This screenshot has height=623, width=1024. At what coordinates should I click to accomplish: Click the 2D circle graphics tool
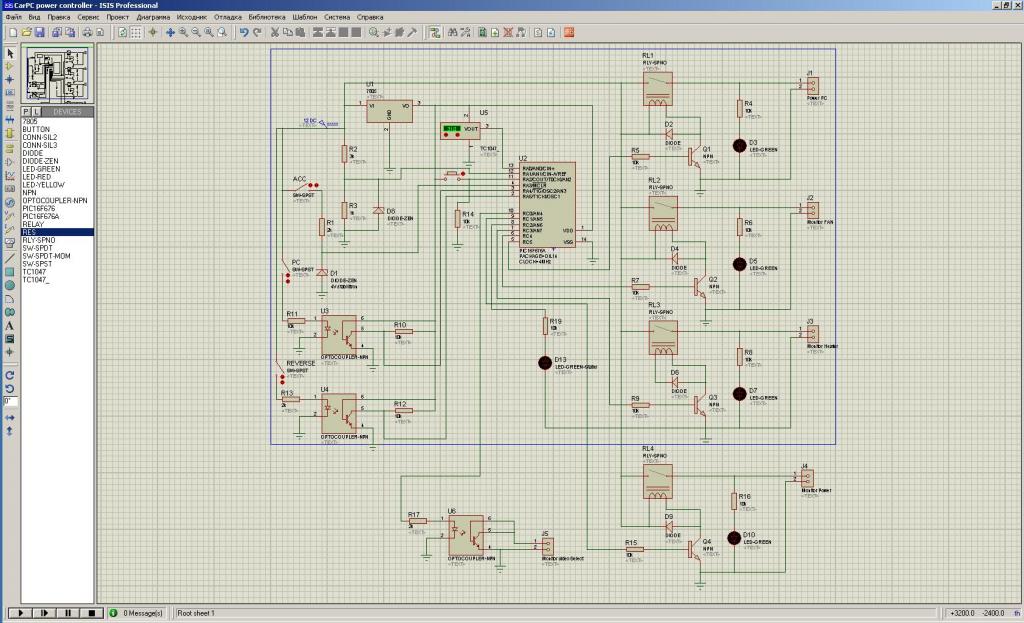click(10, 285)
